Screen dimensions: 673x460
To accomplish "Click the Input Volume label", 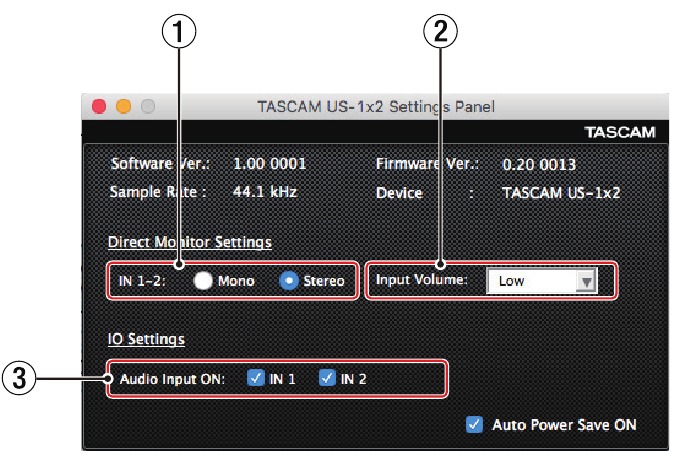I will pos(421,280).
